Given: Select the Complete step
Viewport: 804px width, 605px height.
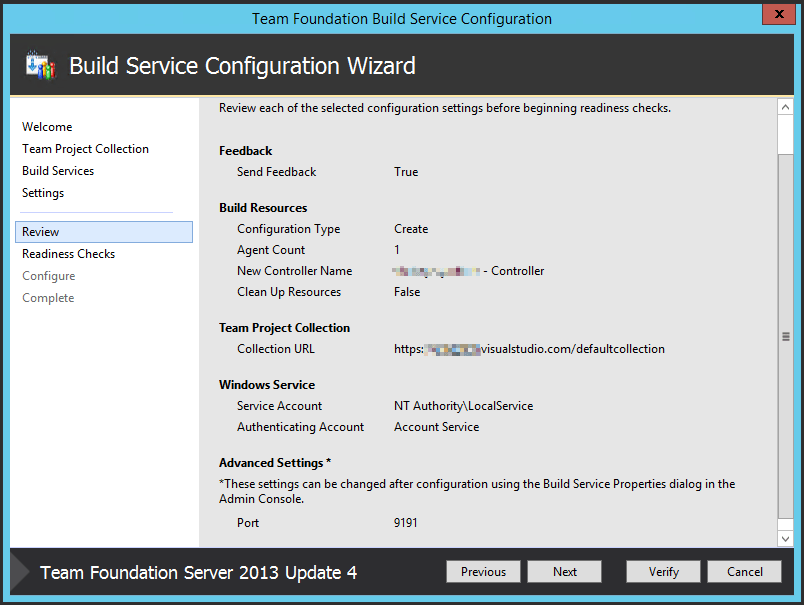Looking at the screenshot, I should pos(48,298).
